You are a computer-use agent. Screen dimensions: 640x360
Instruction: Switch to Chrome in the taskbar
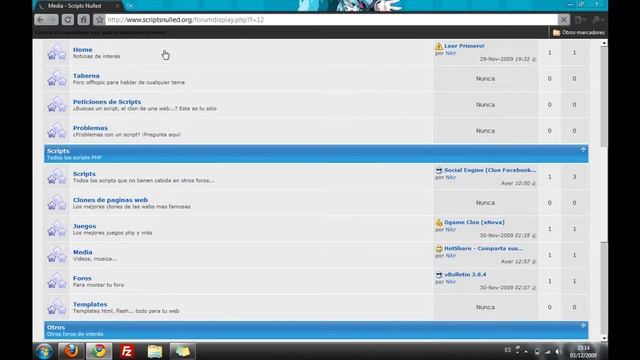point(99,351)
